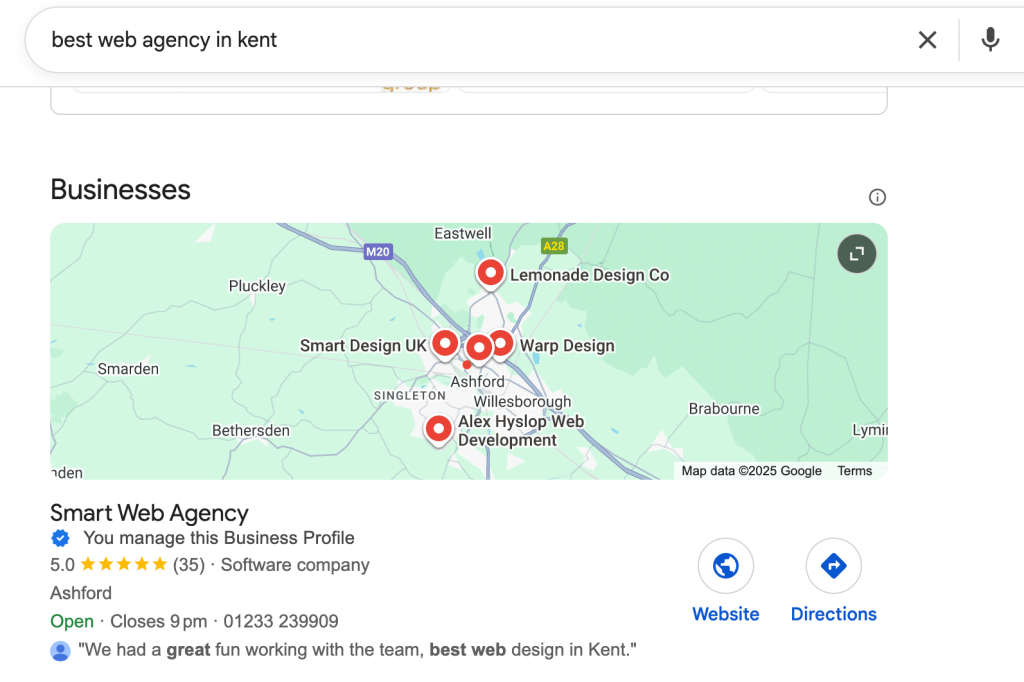The width and height of the screenshot is (1024, 682).
Task: Select the Alex Hyslop Web Development pin
Action: pyautogui.click(x=438, y=429)
